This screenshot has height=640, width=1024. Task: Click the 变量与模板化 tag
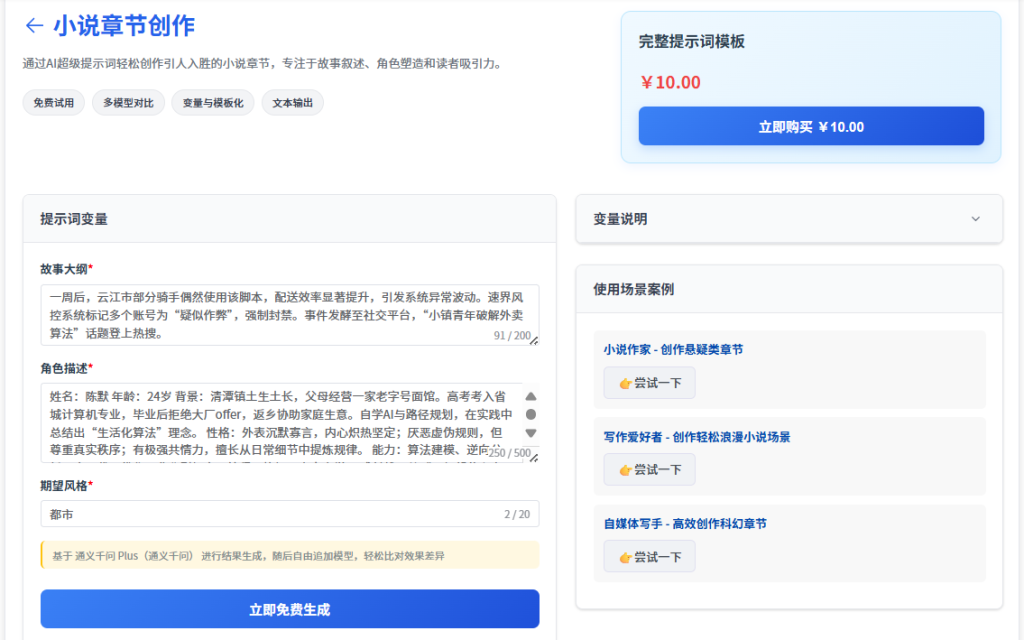coord(212,103)
